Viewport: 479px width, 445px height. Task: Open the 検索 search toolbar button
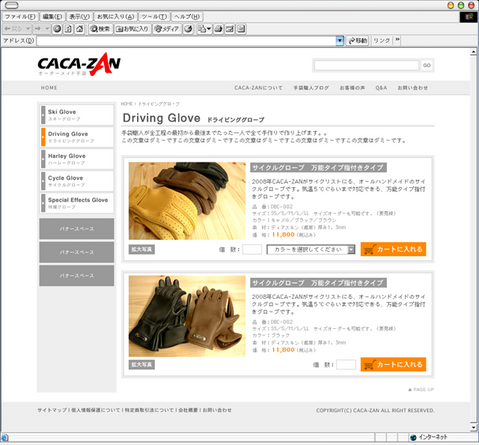pos(101,29)
